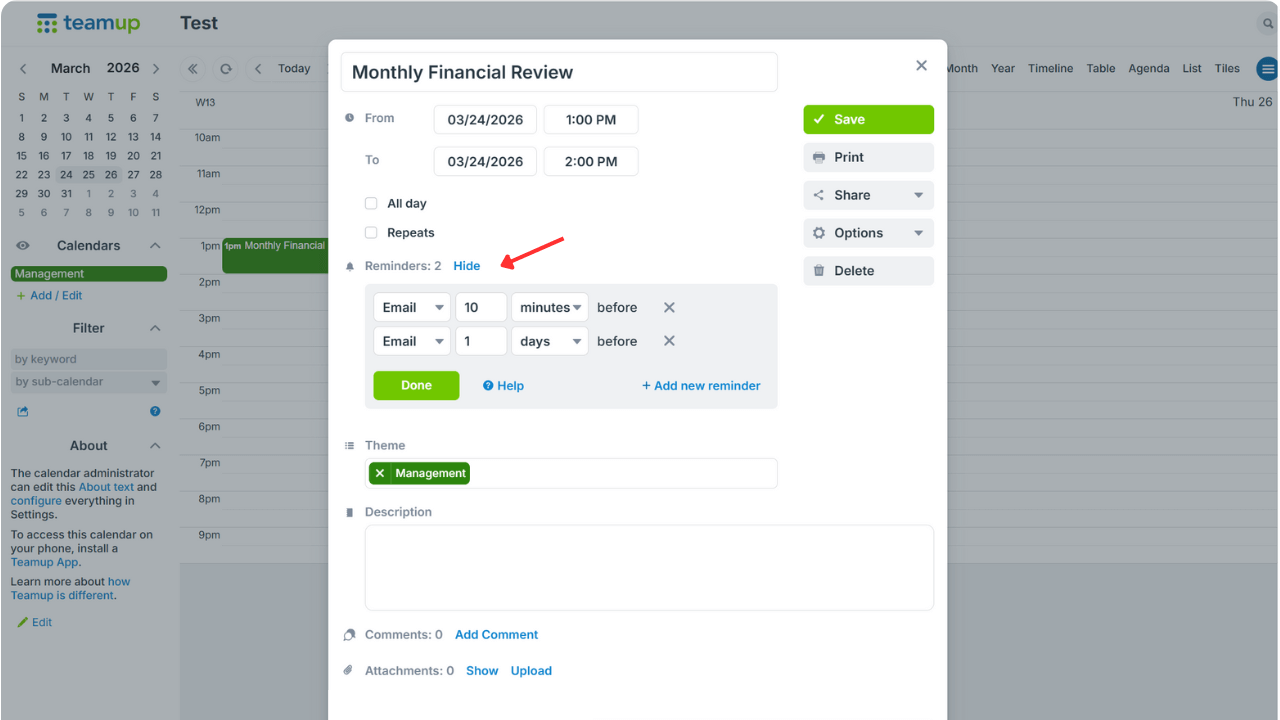Remove the 10 minutes email reminder

click(x=669, y=308)
